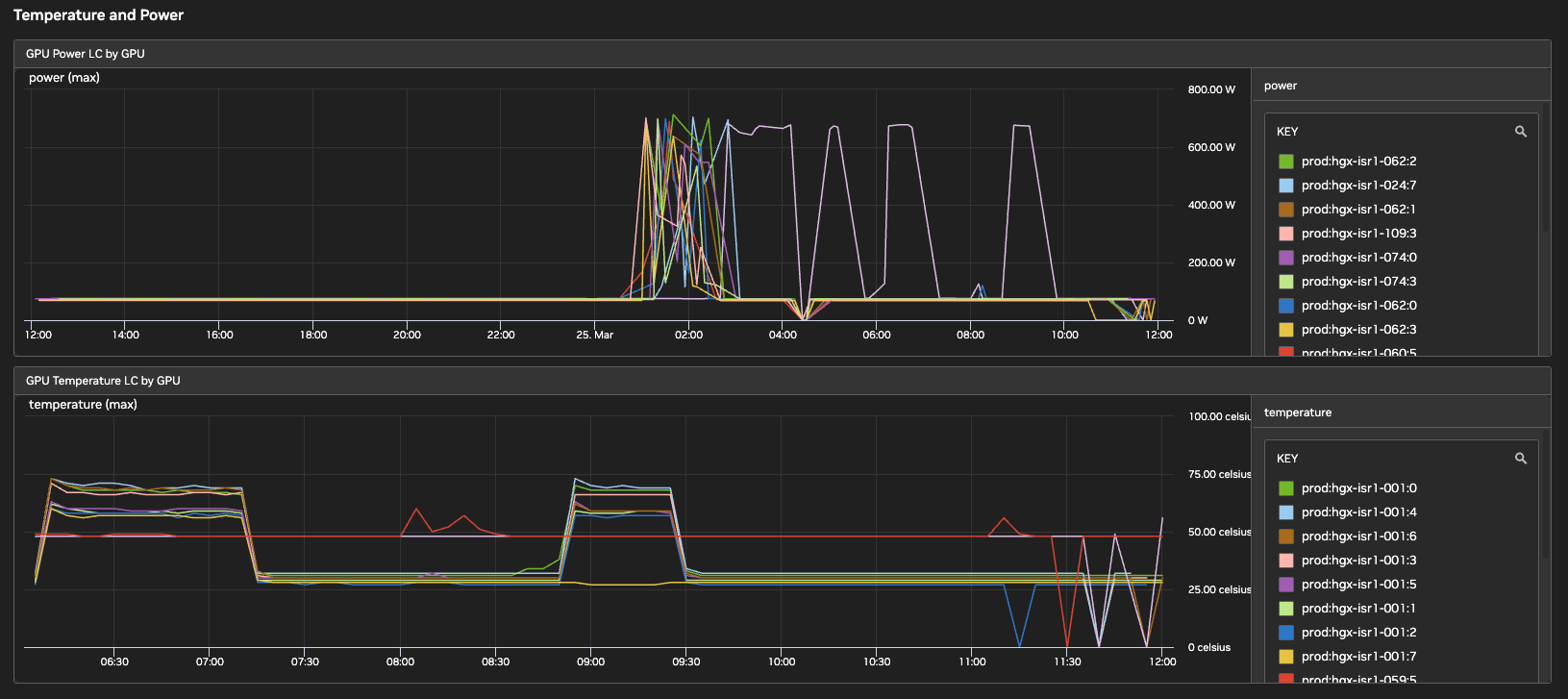This screenshot has width=1568, height=699.
Task: Click the temperature legend panel header
Action: click(x=1298, y=412)
